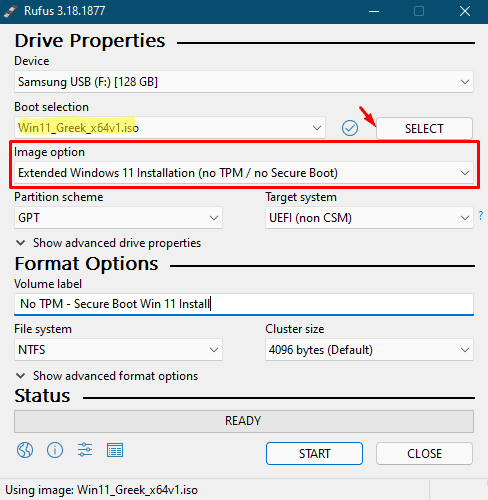Screen dimensions: 488x500
Task: Click the START button
Action: (x=314, y=453)
